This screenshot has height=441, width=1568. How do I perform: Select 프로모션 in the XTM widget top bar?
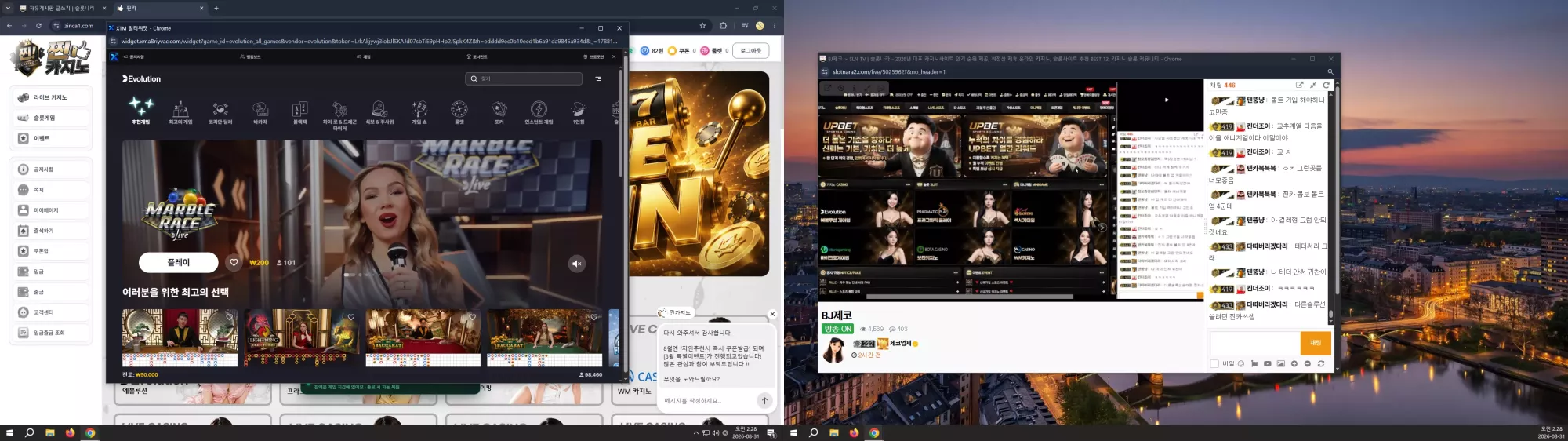click(x=593, y=56)
